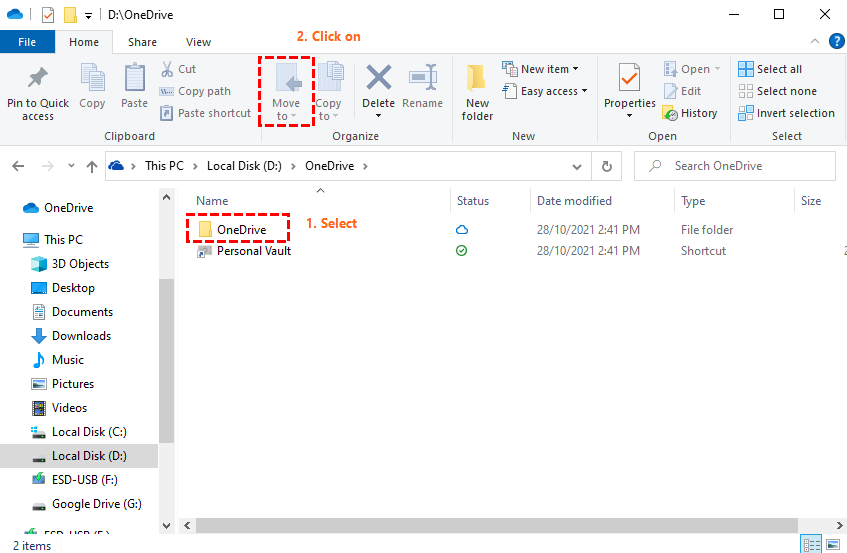Sort by the Name column header

click(212, 201)
